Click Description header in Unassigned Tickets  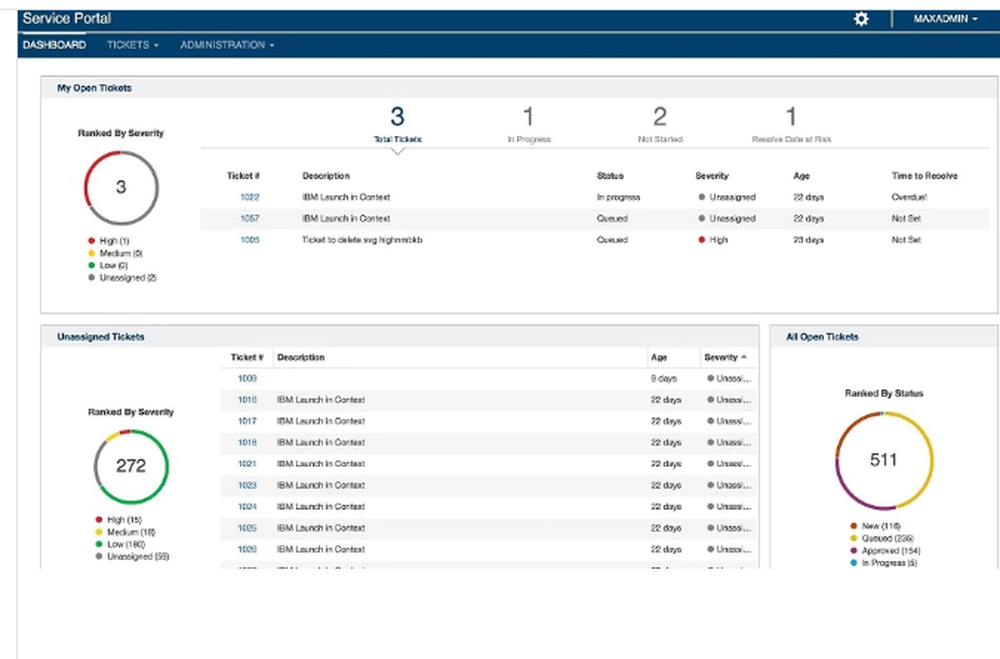[301, 357]
